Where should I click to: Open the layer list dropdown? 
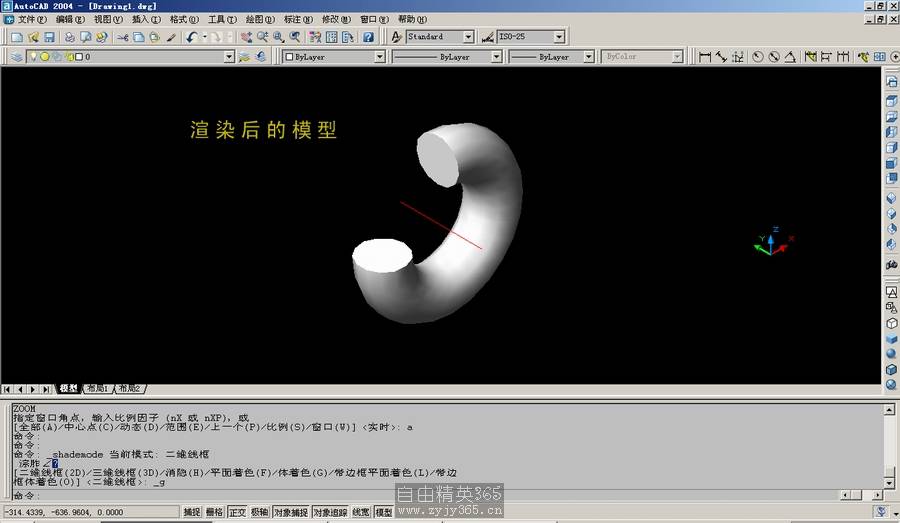pyautogui.click(x=229, y=56)
